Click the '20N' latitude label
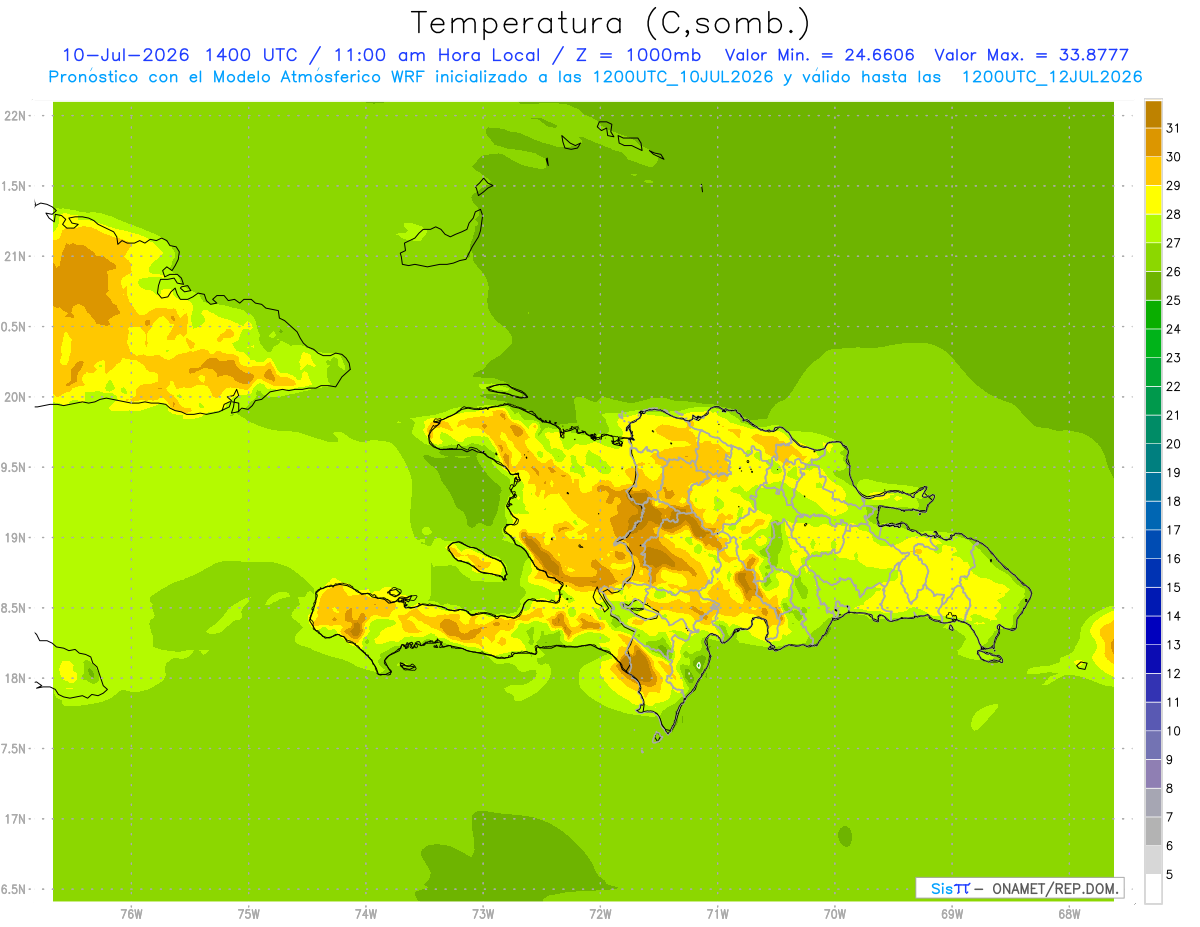Image resolution: width=1200 pixels, height=927 pixels. tap(16, 397)
